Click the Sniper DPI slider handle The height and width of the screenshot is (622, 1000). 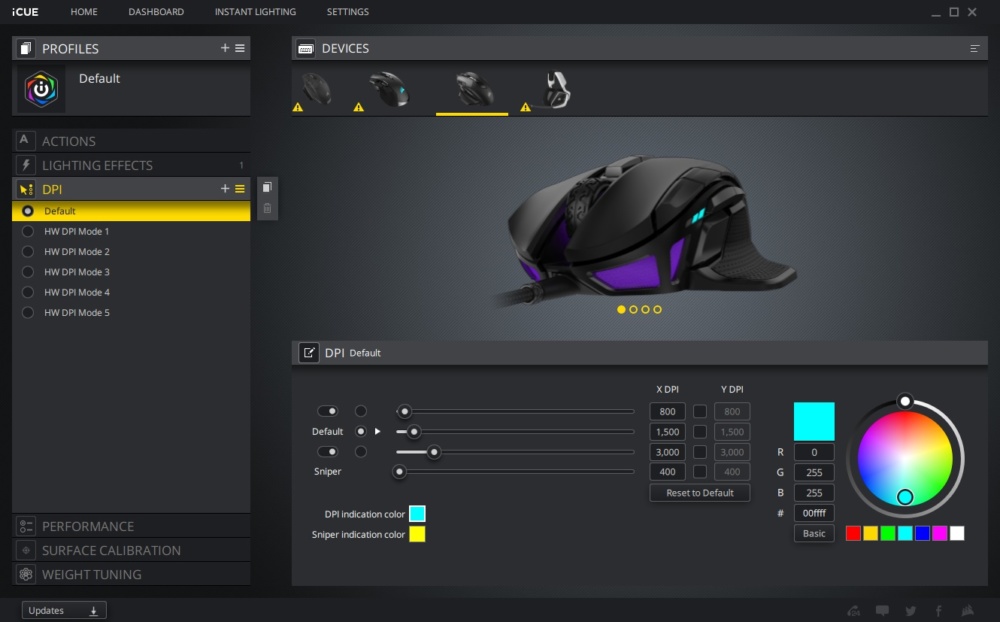point(399,472)
